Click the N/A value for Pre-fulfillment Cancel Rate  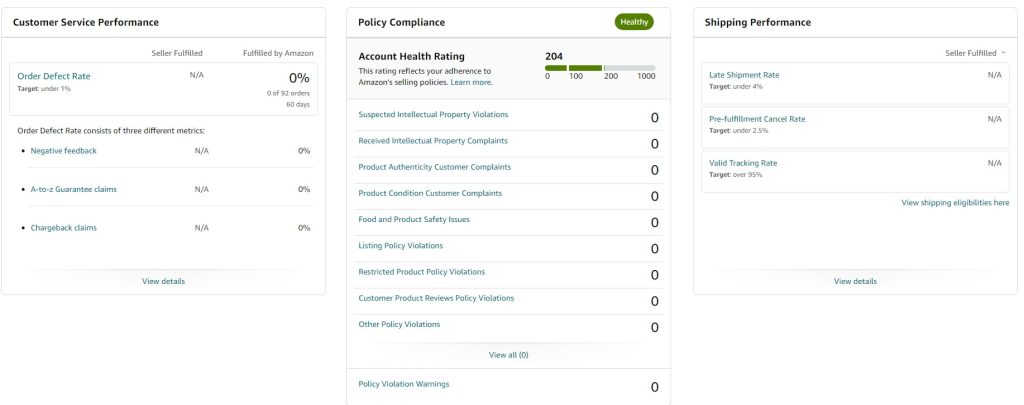(994, 119)
